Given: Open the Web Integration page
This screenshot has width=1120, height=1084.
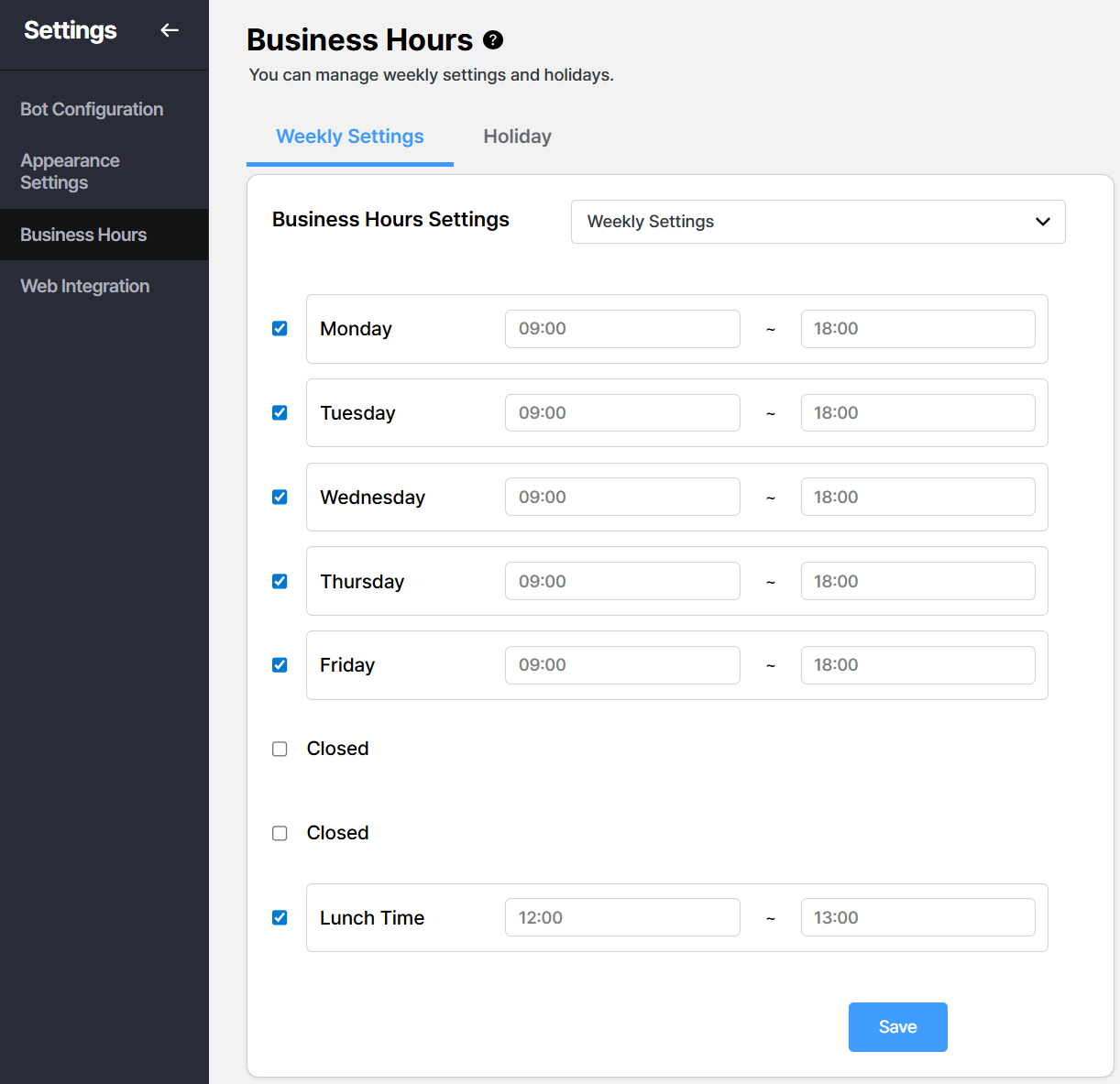Looking at the screenshot, I should 84,286.
